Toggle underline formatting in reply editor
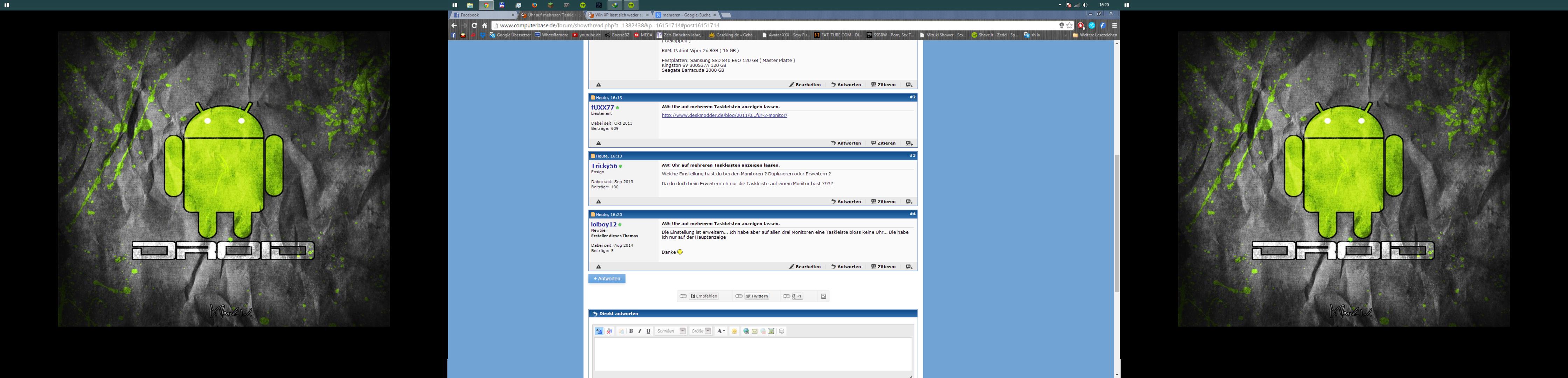1568x378 pixels. (x=648, y=331)
